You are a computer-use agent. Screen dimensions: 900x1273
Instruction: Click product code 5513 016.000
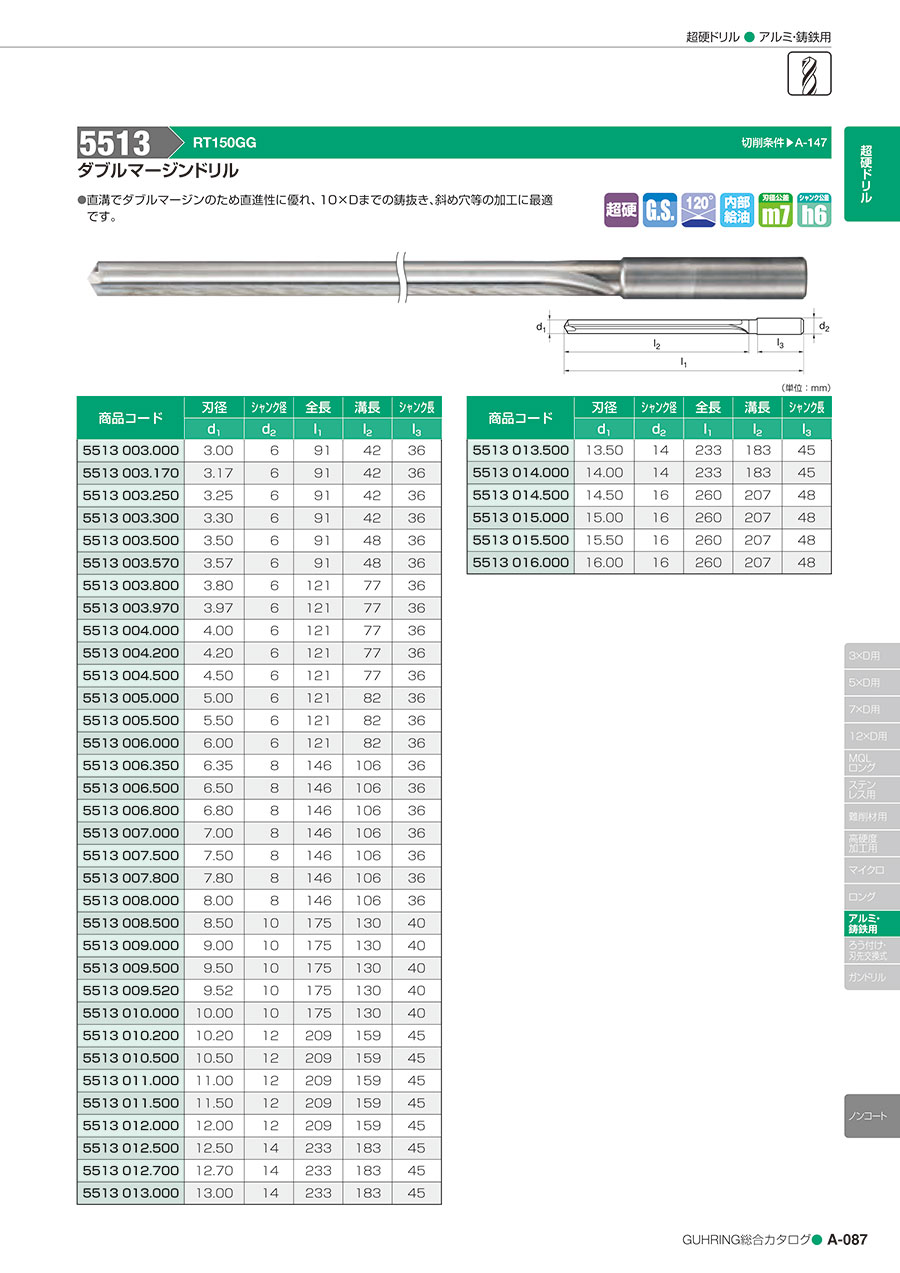click(x=520, y=563)
